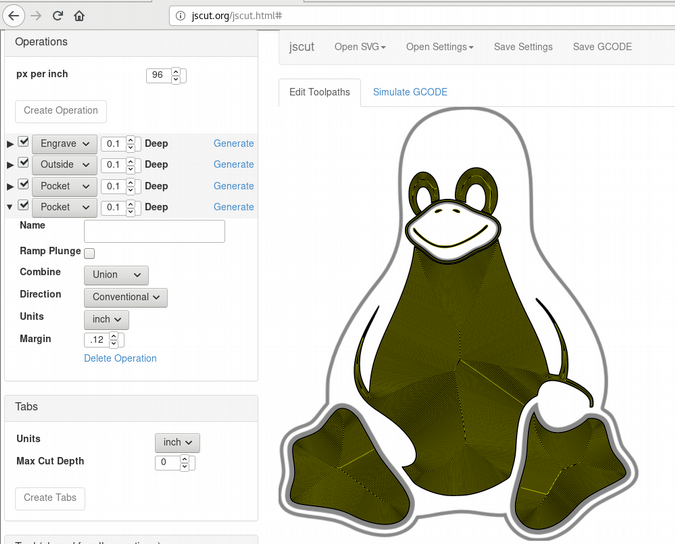Image resolution: width=675 pixels, height=544 pixels.
Task: Click the Create Tabs button
Action: [x=50, y=498]
